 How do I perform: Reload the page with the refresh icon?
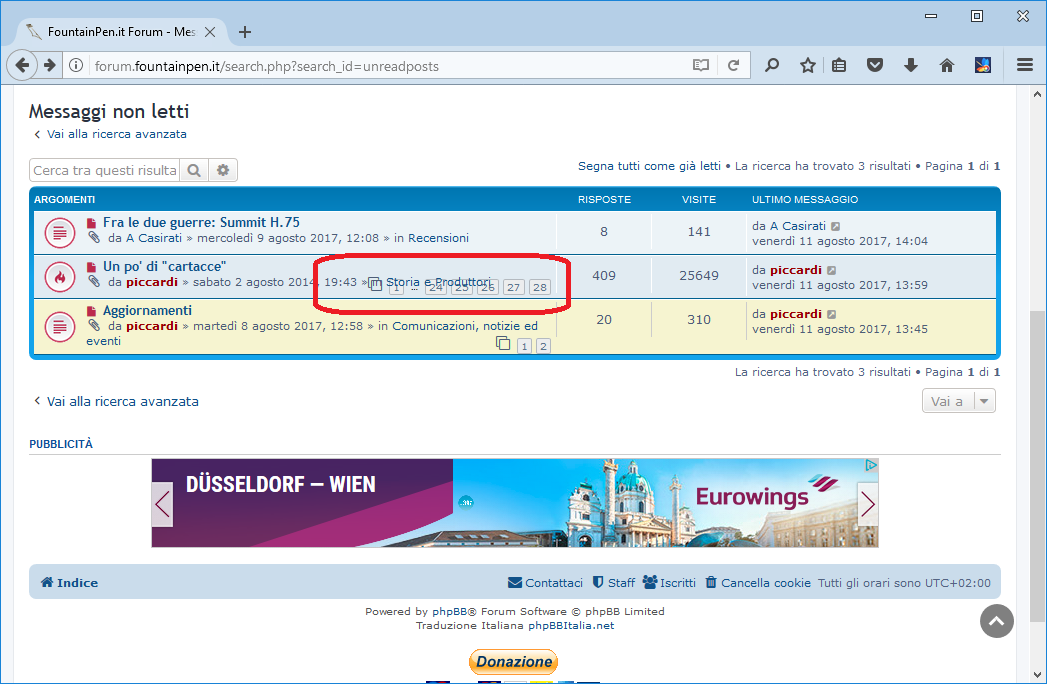tap(733, 66)
